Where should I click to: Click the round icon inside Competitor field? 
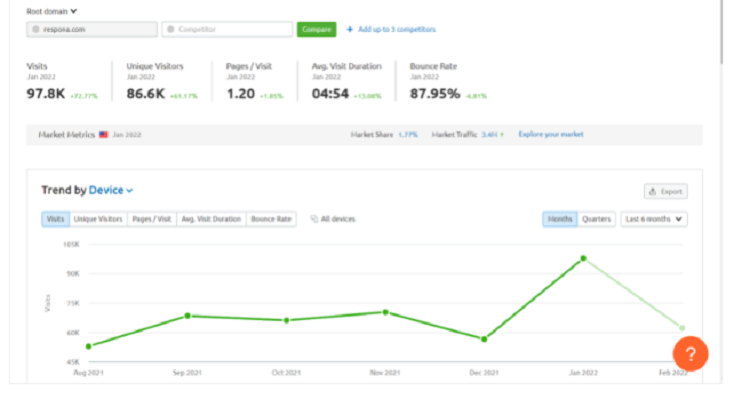[x=171, y=29]
